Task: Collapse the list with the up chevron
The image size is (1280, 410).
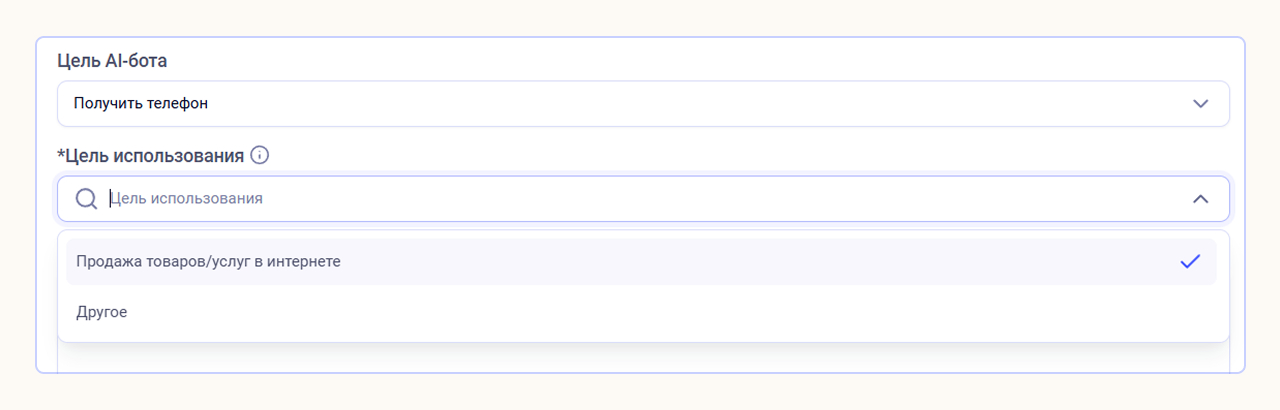Action: (1200, 199)
